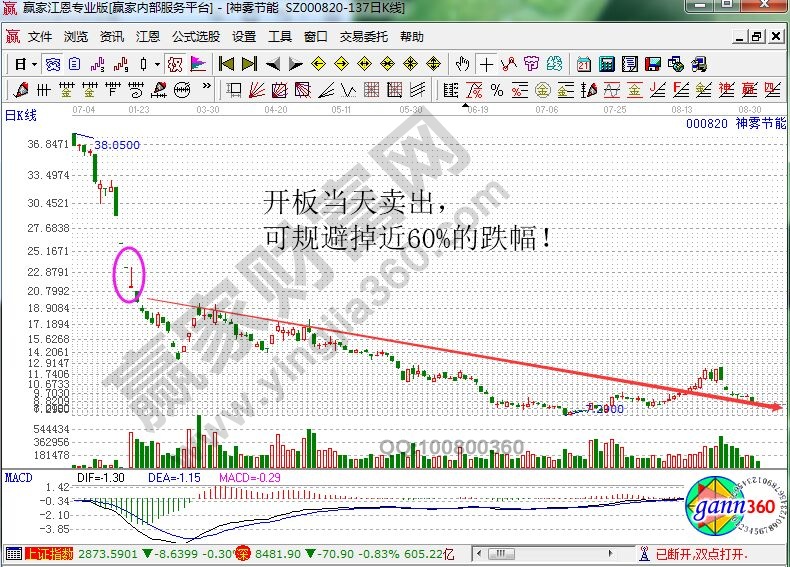Image resolution: width=790 pixels, height=567 pixels.
Task: Open the 日 period dropdown arrow
Action: (34, 64)
